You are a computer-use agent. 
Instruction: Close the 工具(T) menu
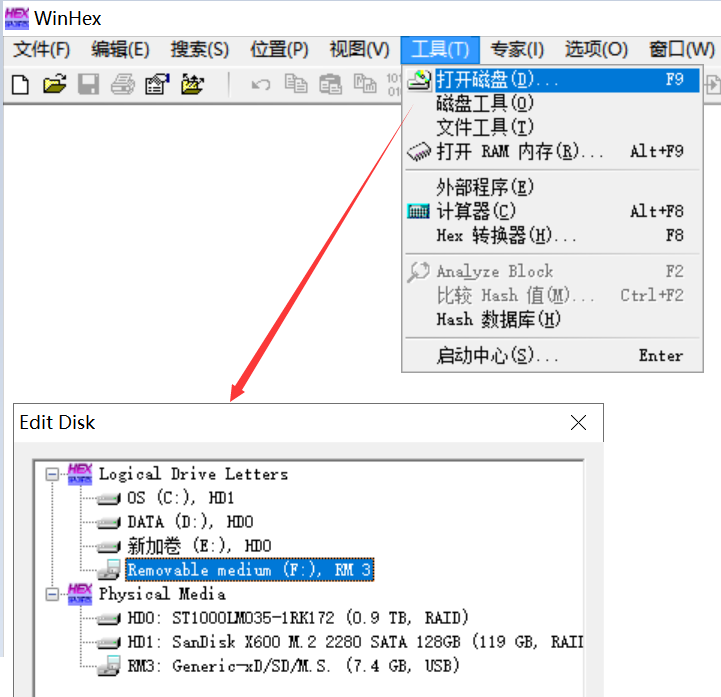pyautogui.click(x=440, y=50)
